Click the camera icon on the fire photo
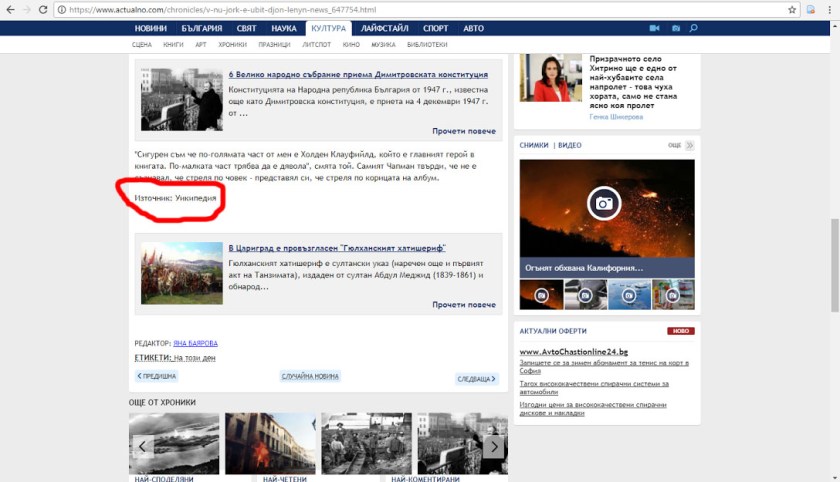The image size is (840, 482). click(604, 203)
